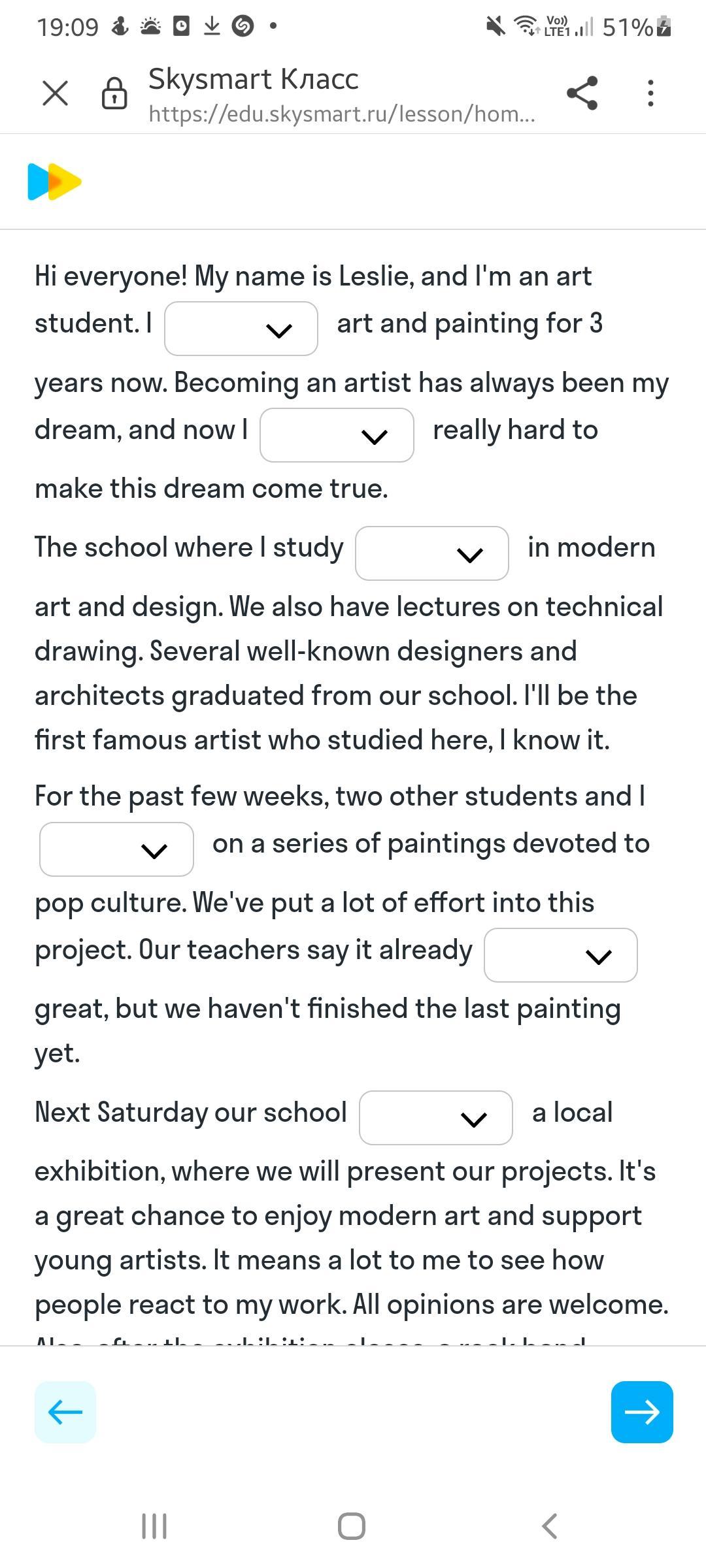Tap the Skysmart Класс page title

(x=254, y=79)
